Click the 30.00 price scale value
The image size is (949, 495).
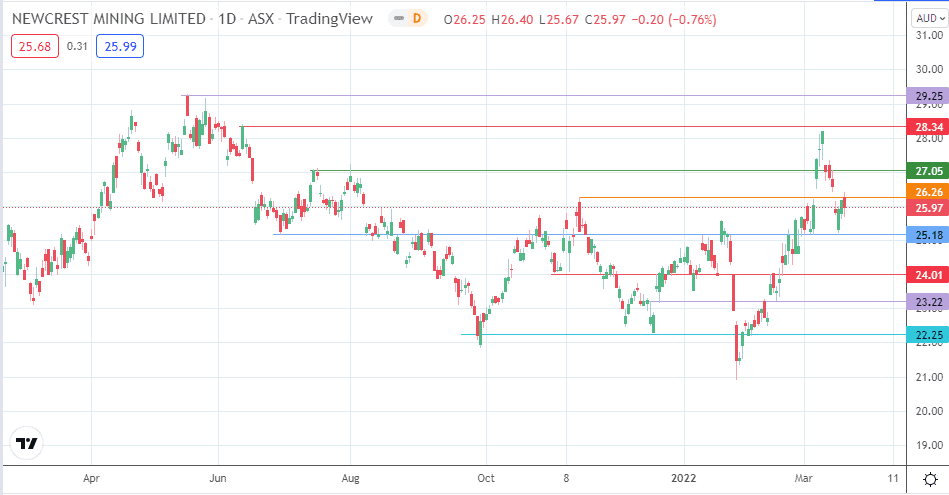pyautogui.click(x=929, y=70)
